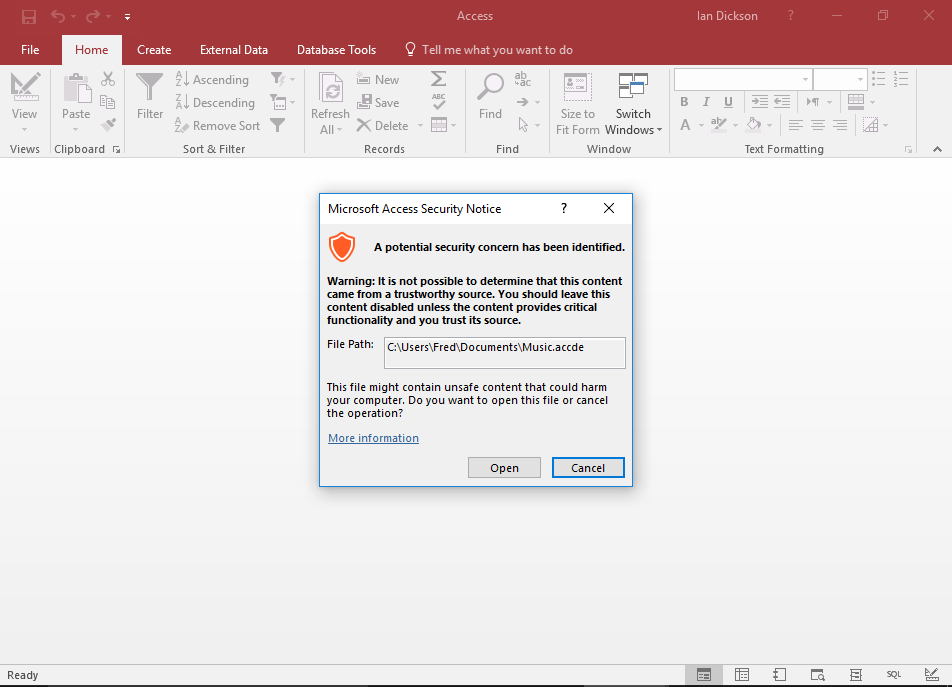Collapse the ribbon with the chevron
The height and width of the screenshot is (687, 952).
[x=937, y=149]
